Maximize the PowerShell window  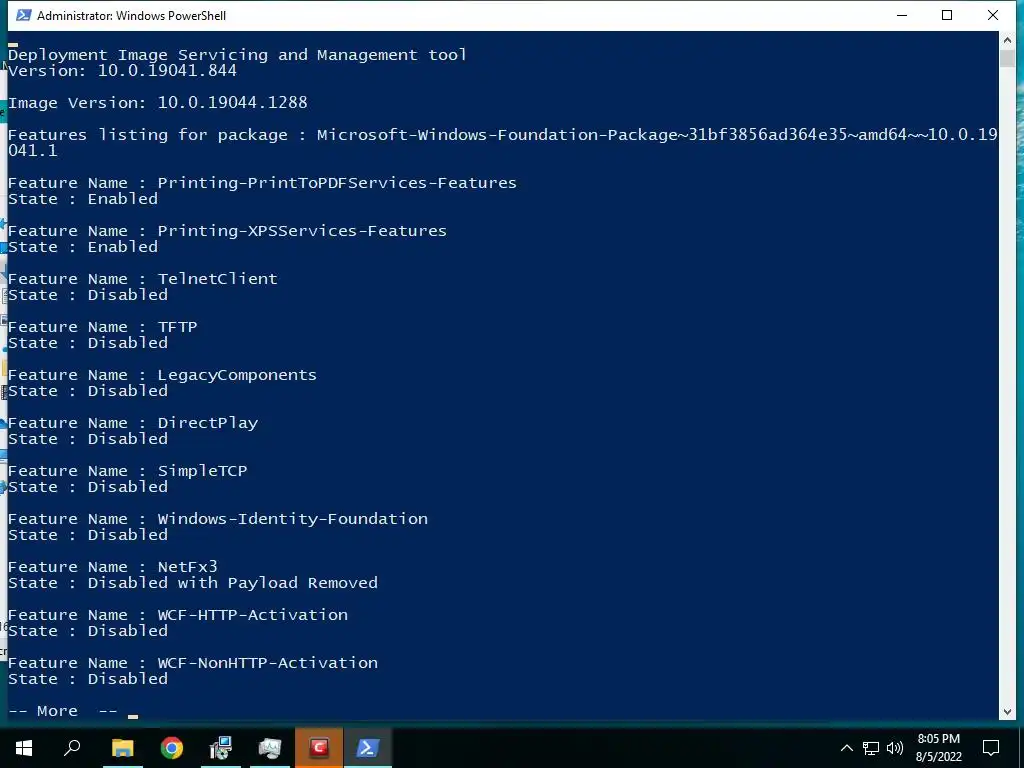947,15
